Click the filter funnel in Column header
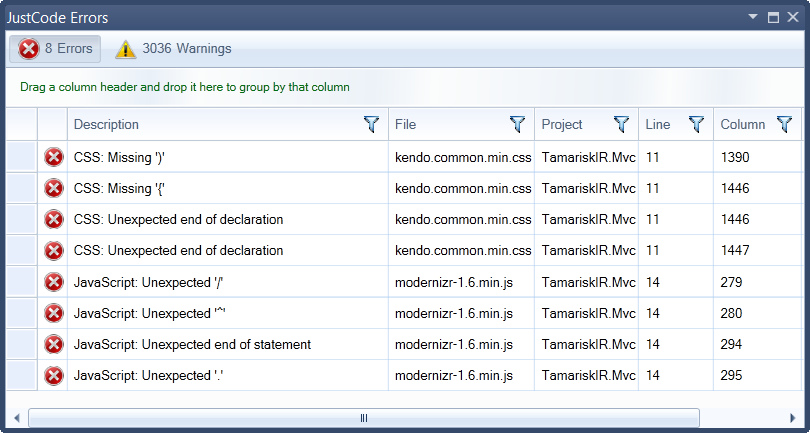This screenshot has height=433, width=810. [784, 124]
